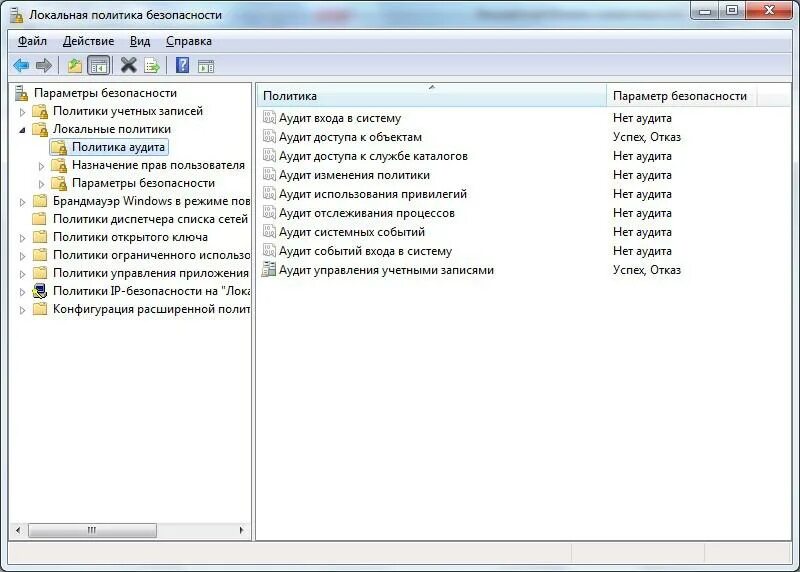
Task: Click the folder icon of Политика аудита
Action: [59, 147]
